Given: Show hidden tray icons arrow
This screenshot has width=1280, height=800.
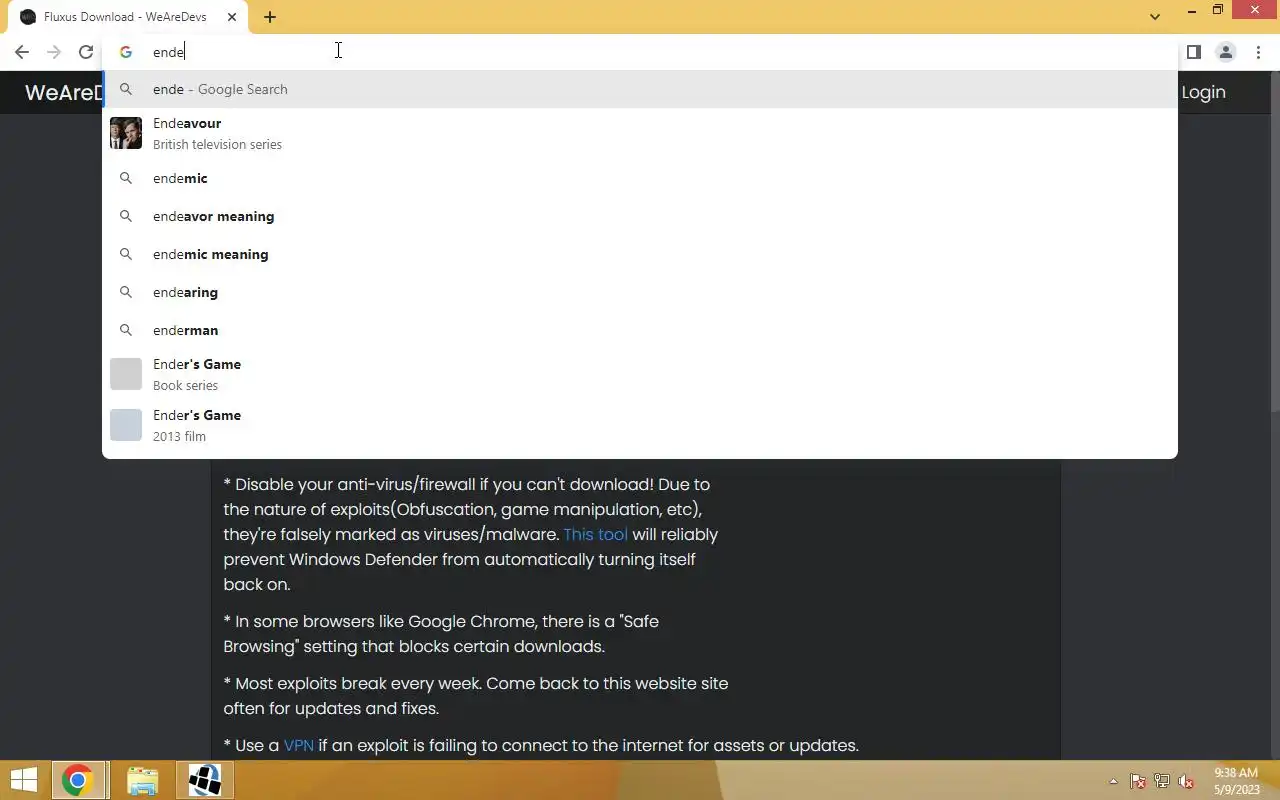Looking at the screenshot, I should (1113, 781).
